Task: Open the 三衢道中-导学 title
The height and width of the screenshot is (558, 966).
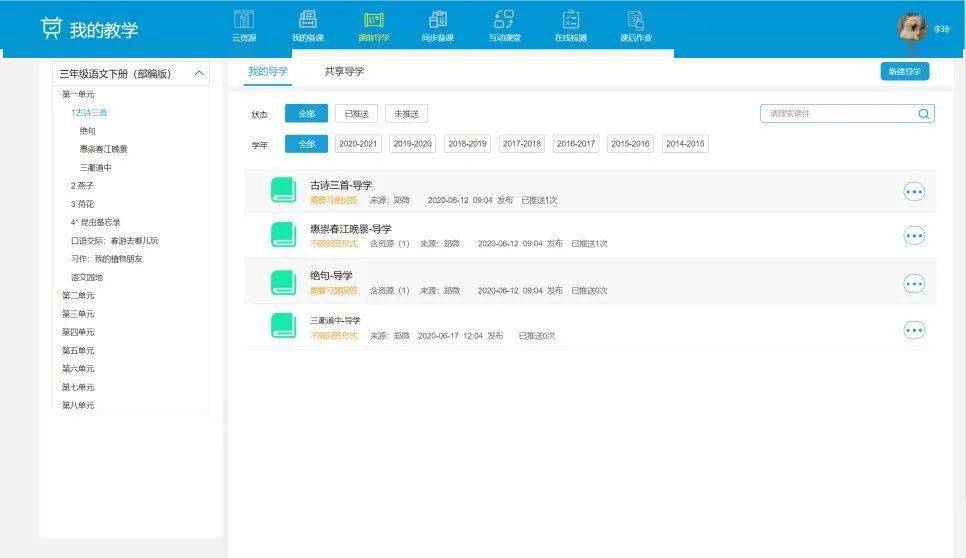Action: (x=335, y=320)
